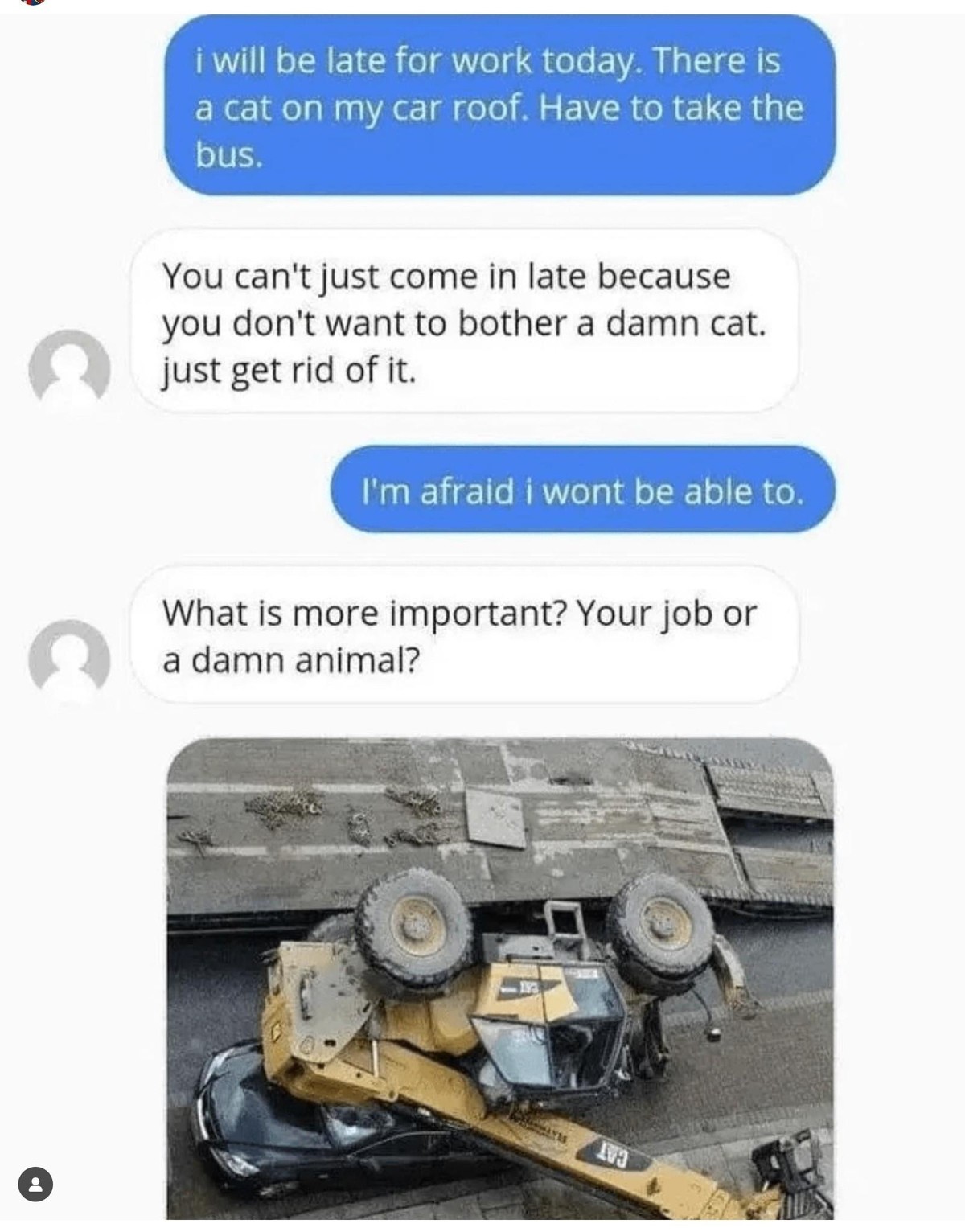Click 'a damn animal?' text line
Screen dimensions: 965x1232
pos(291,661)
